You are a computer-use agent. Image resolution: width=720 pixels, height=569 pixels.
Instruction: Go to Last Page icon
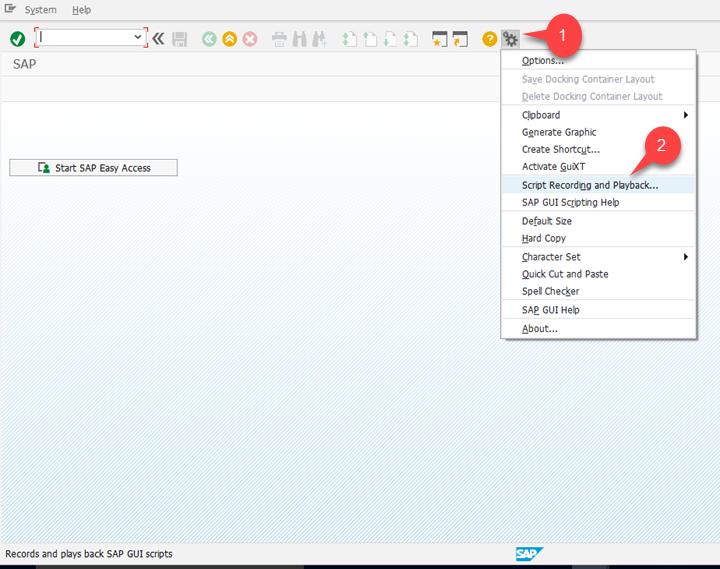coord(410,39)
